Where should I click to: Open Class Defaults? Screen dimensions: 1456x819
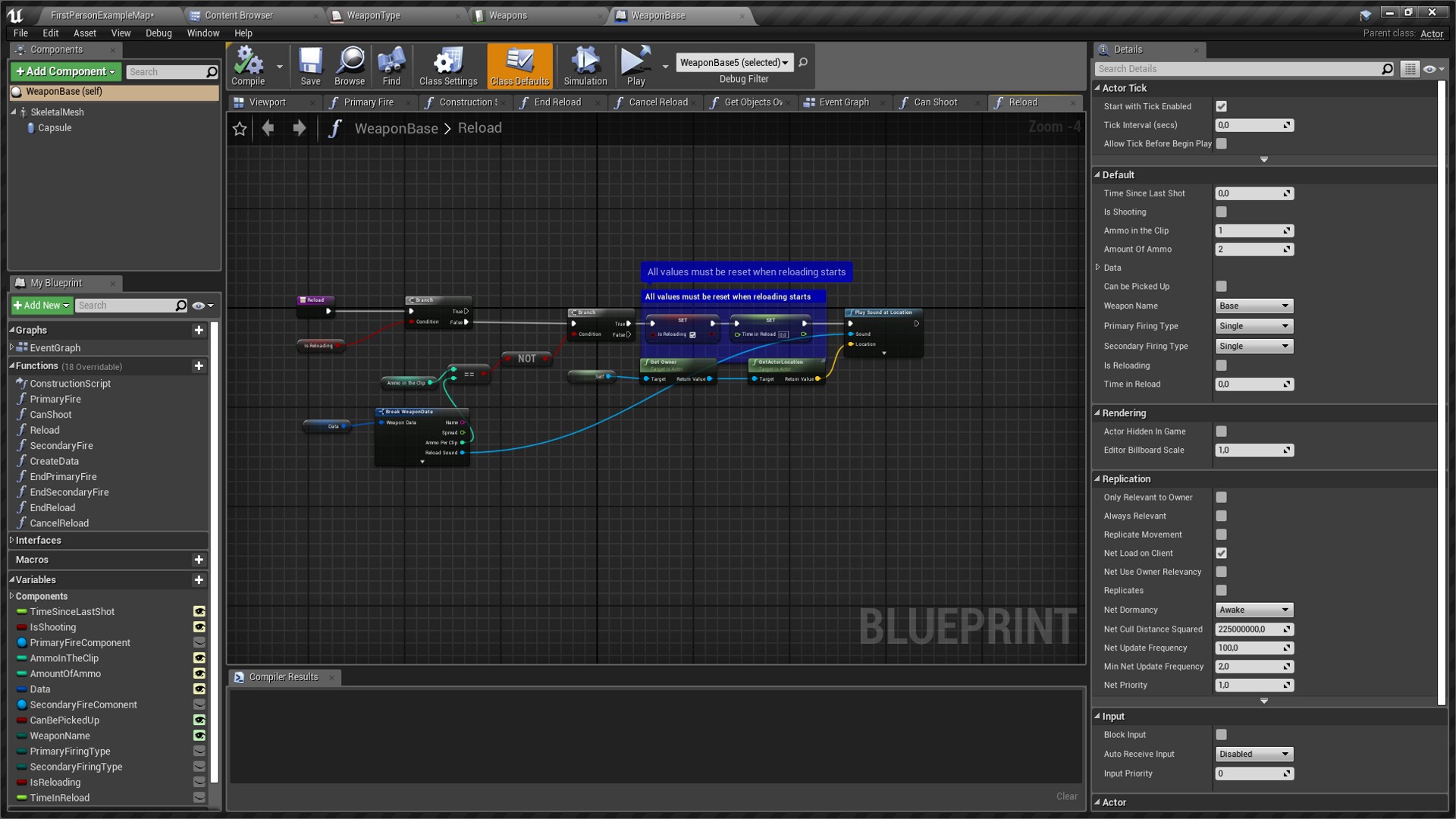(x=519, y=66)
